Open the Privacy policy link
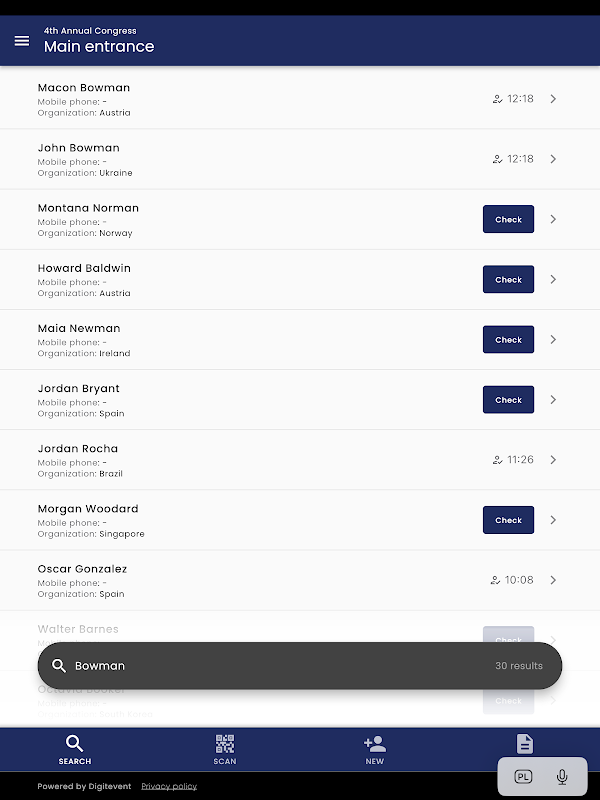The width and height of the screenshot is (600, 800). coord(169,786)
